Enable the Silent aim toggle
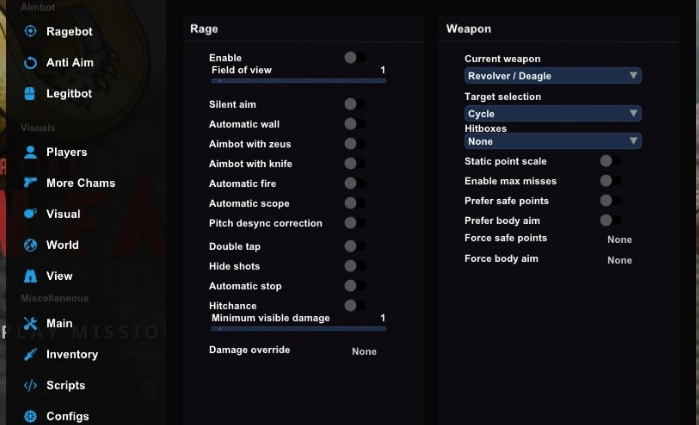The image size is (699, 425). (x=354, y=104)
